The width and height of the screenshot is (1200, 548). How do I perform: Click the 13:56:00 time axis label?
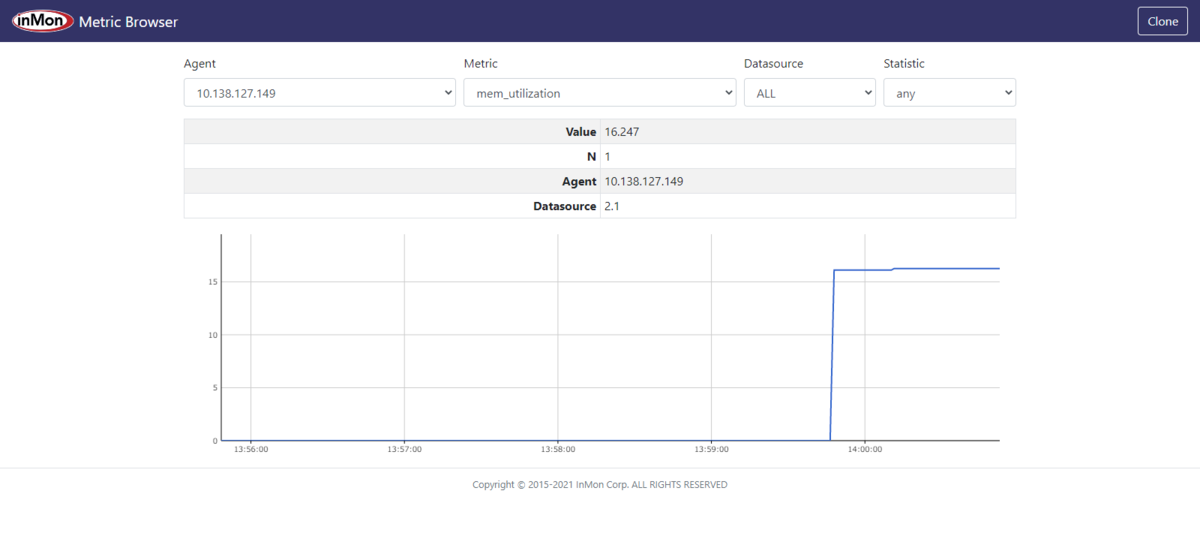pyautogui.click(x=251, y=450)
